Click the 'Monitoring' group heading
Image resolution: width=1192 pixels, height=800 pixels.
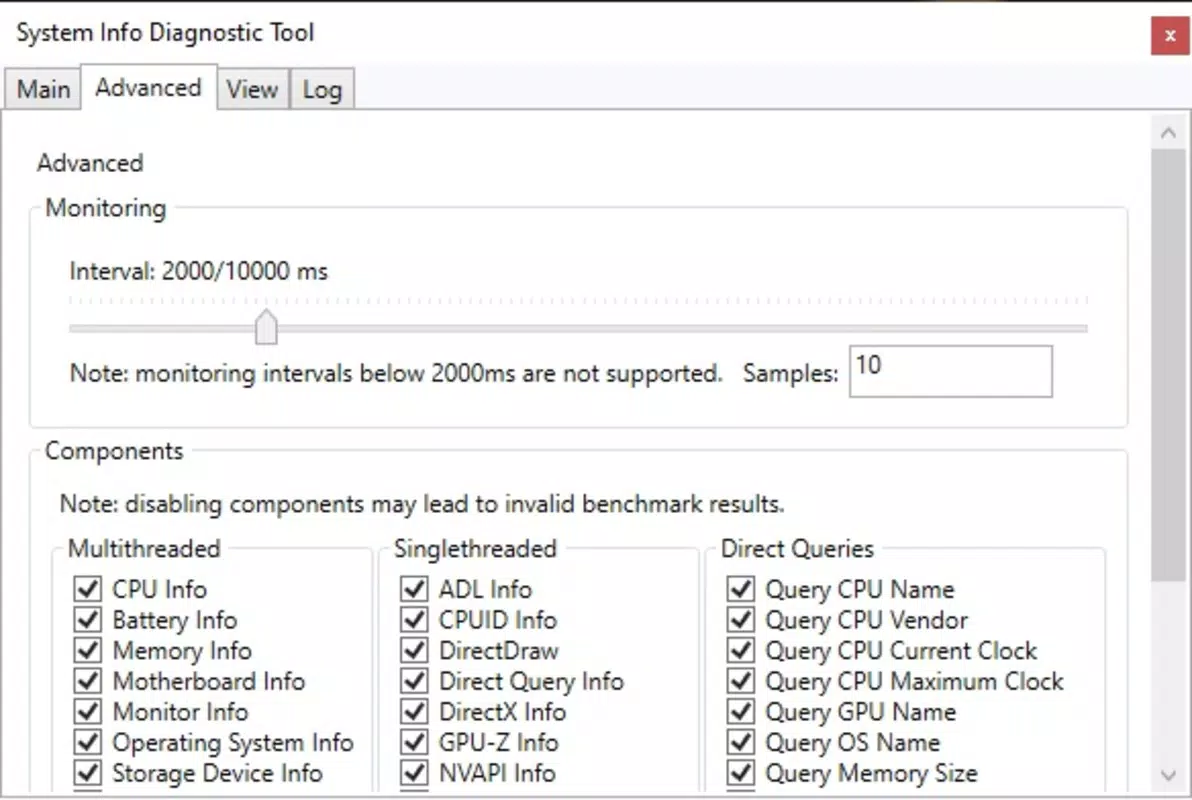106,208
